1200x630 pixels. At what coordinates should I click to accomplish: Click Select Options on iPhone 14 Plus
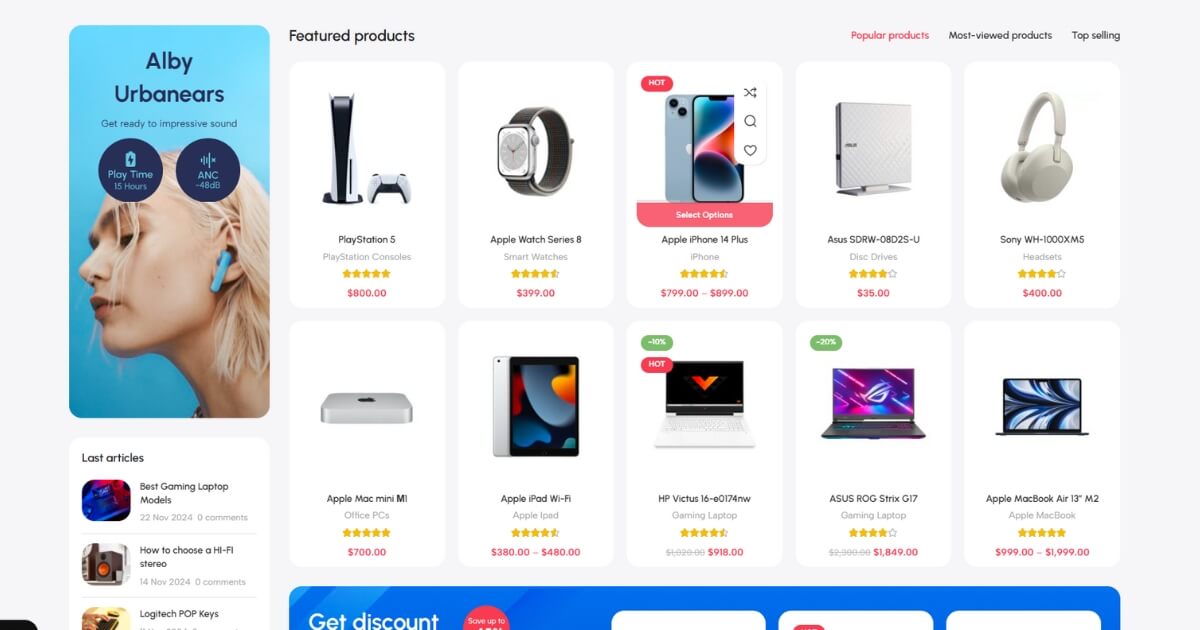[x=705, y=215]
